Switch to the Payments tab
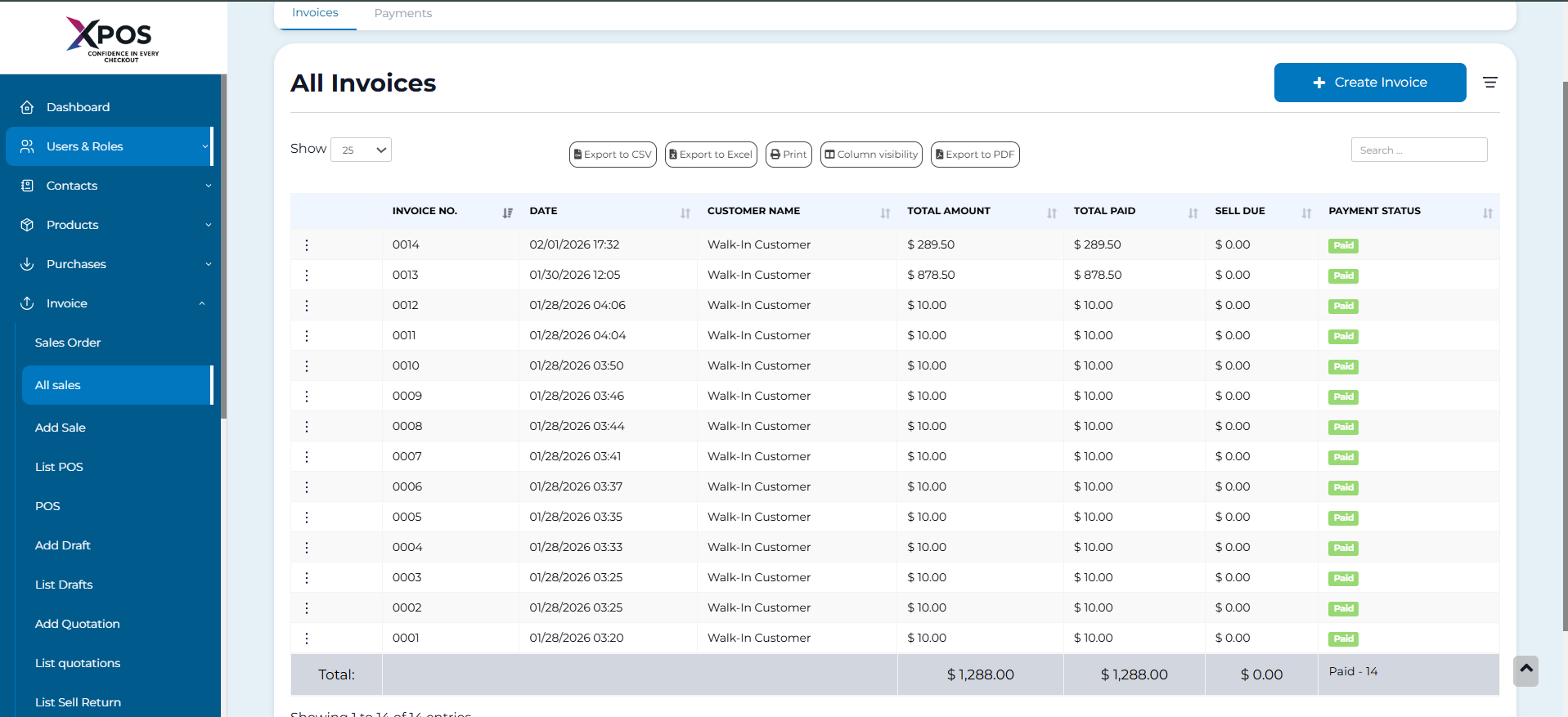 [x=402, y=13]
